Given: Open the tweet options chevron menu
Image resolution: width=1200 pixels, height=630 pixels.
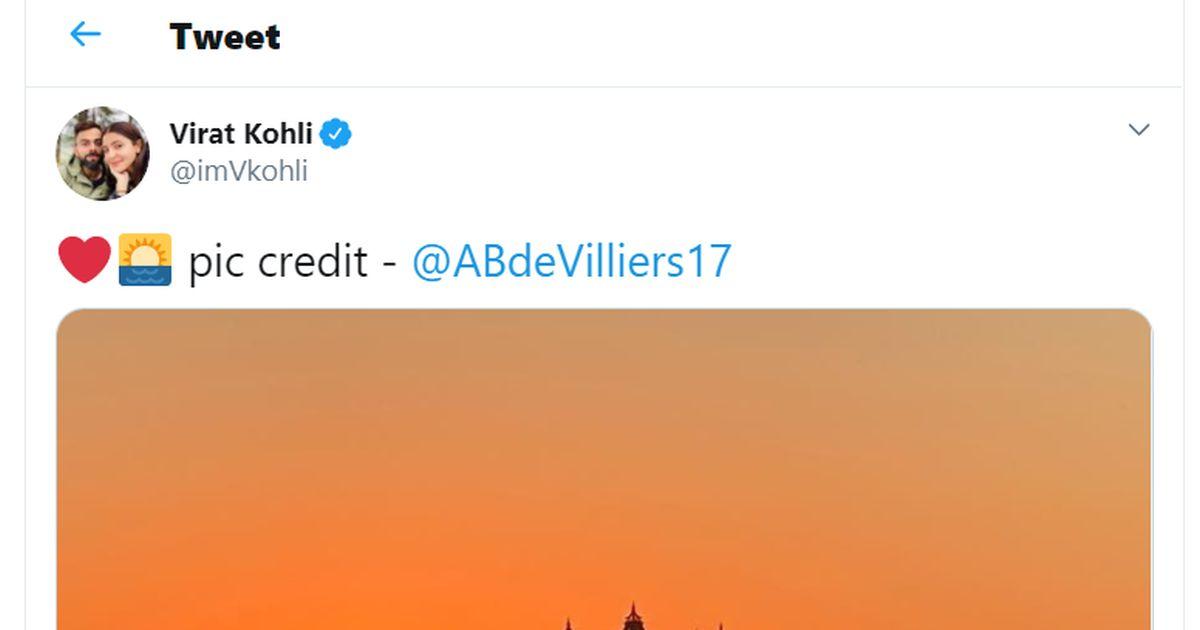Looking at the screenshot, I should click(x=1138, y=130).
